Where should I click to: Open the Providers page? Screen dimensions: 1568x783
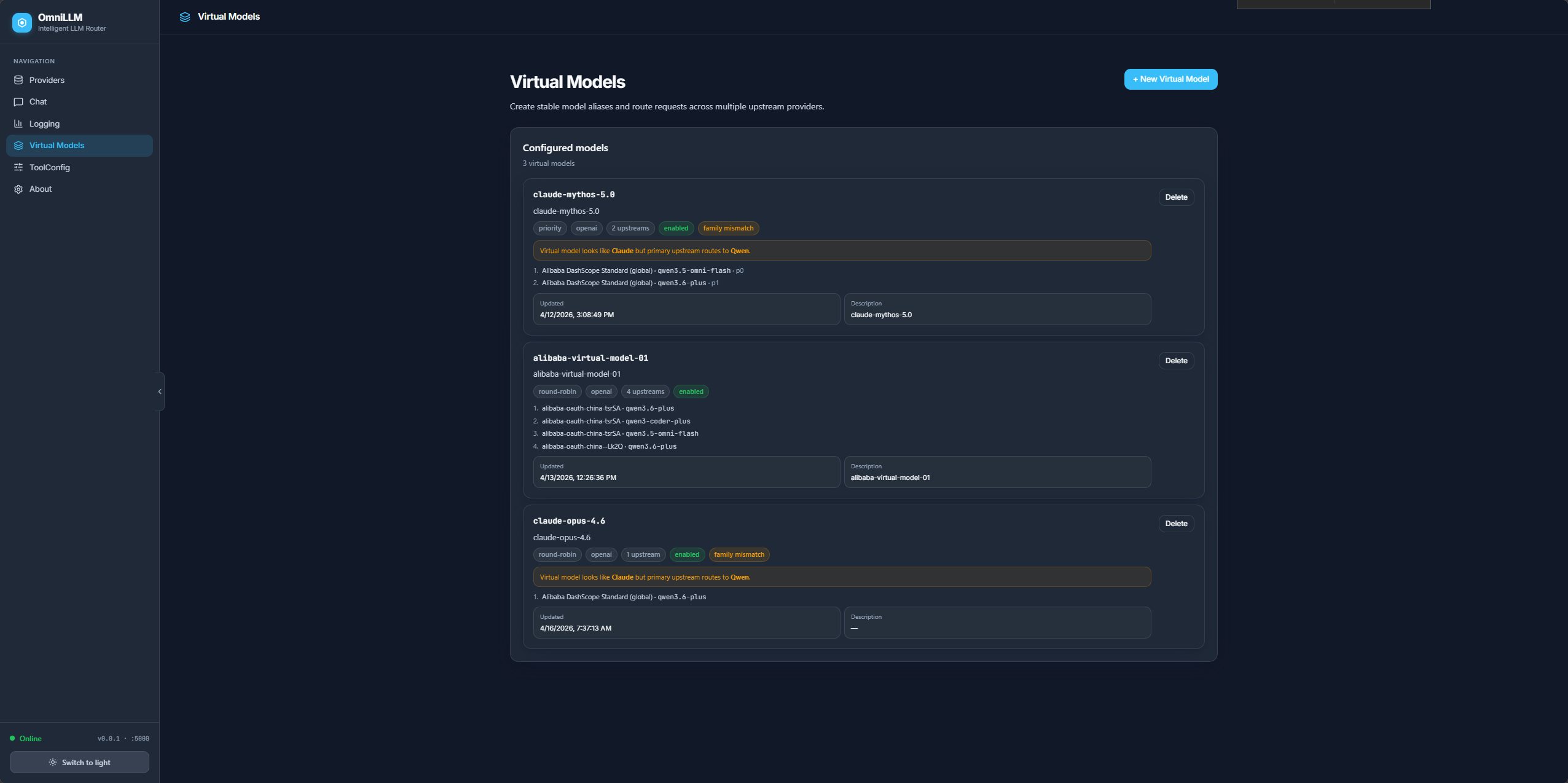click(47, 80)
